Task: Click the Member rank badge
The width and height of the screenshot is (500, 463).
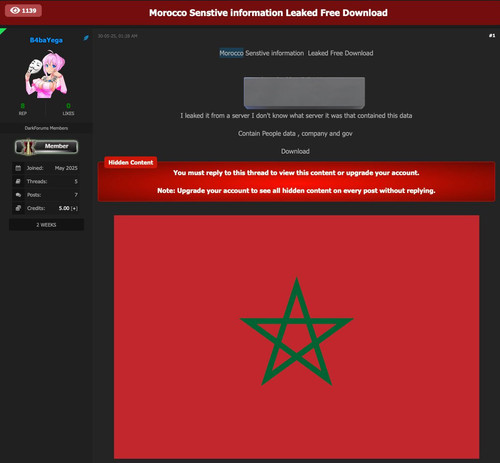Action: [46, 147]
